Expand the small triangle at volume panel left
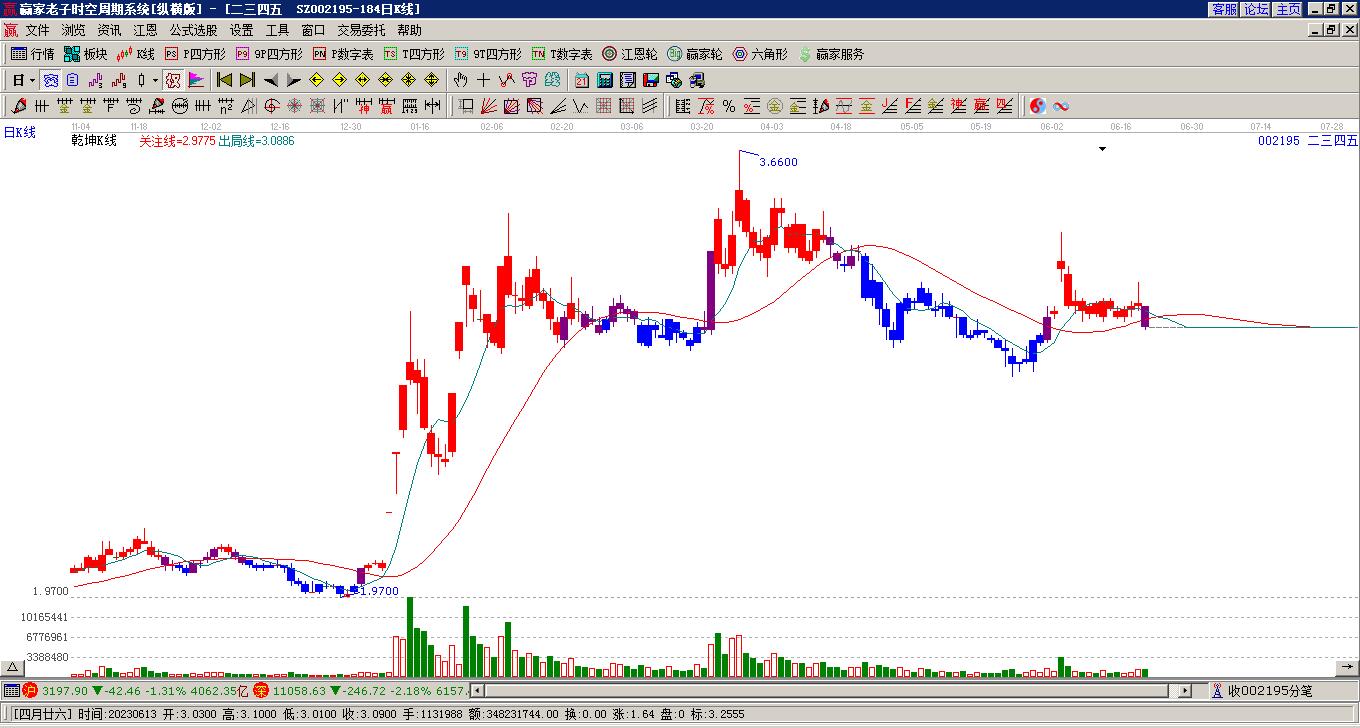This screenshot has height=728, width=1360. click(13, 667)
